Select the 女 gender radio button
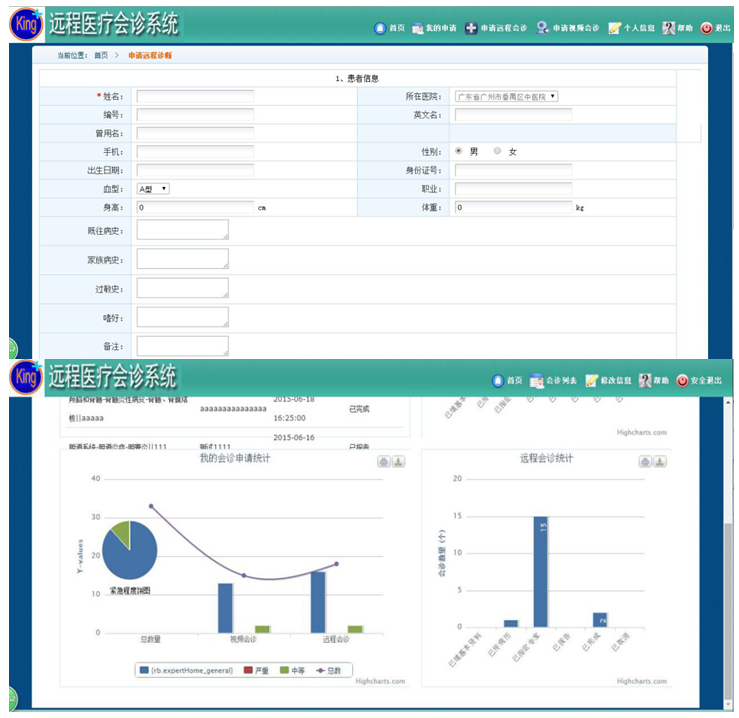739x718 pixels. [x=498, y=151]
